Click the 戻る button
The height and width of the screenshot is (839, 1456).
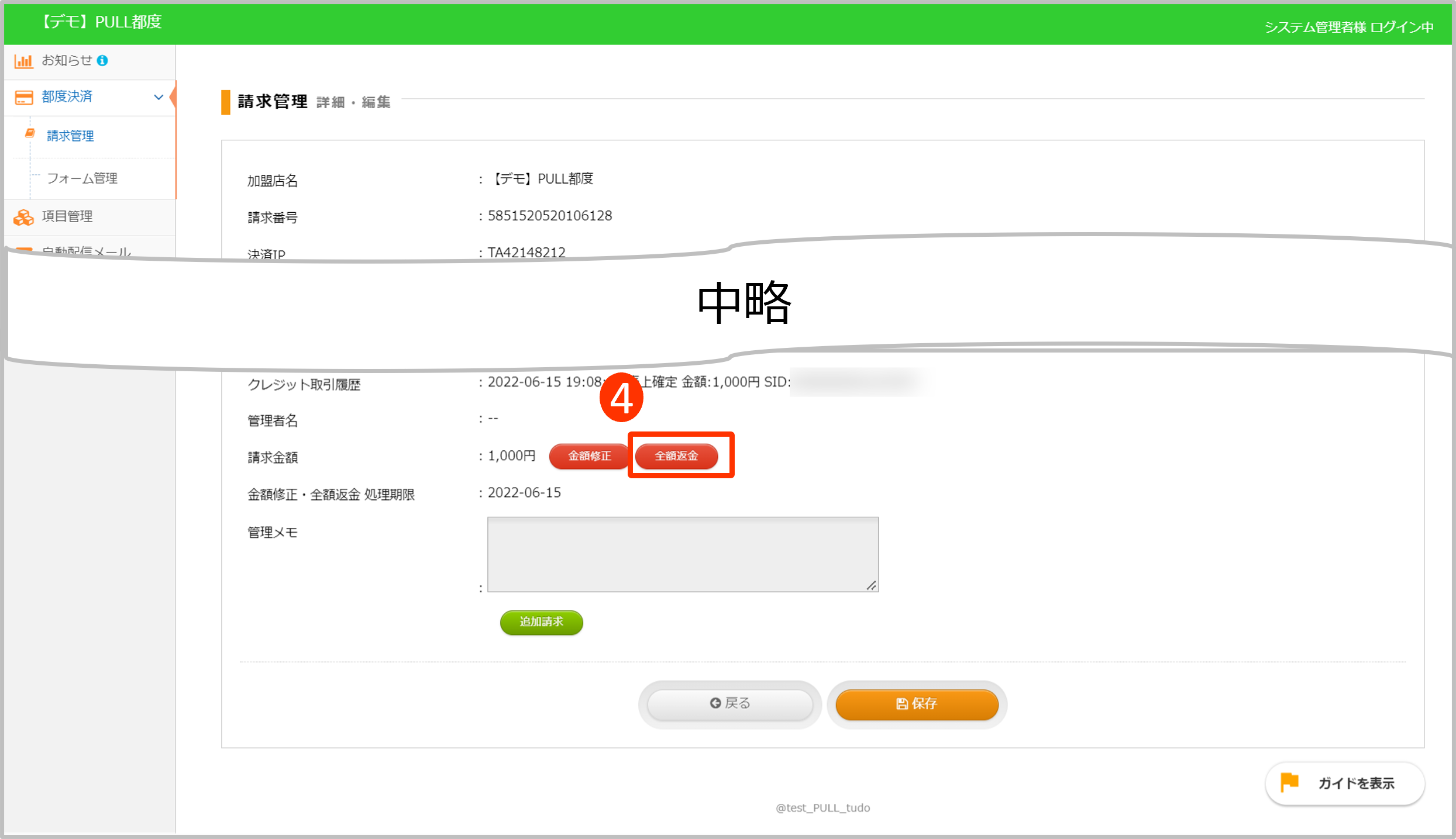[x=729, y=703]
